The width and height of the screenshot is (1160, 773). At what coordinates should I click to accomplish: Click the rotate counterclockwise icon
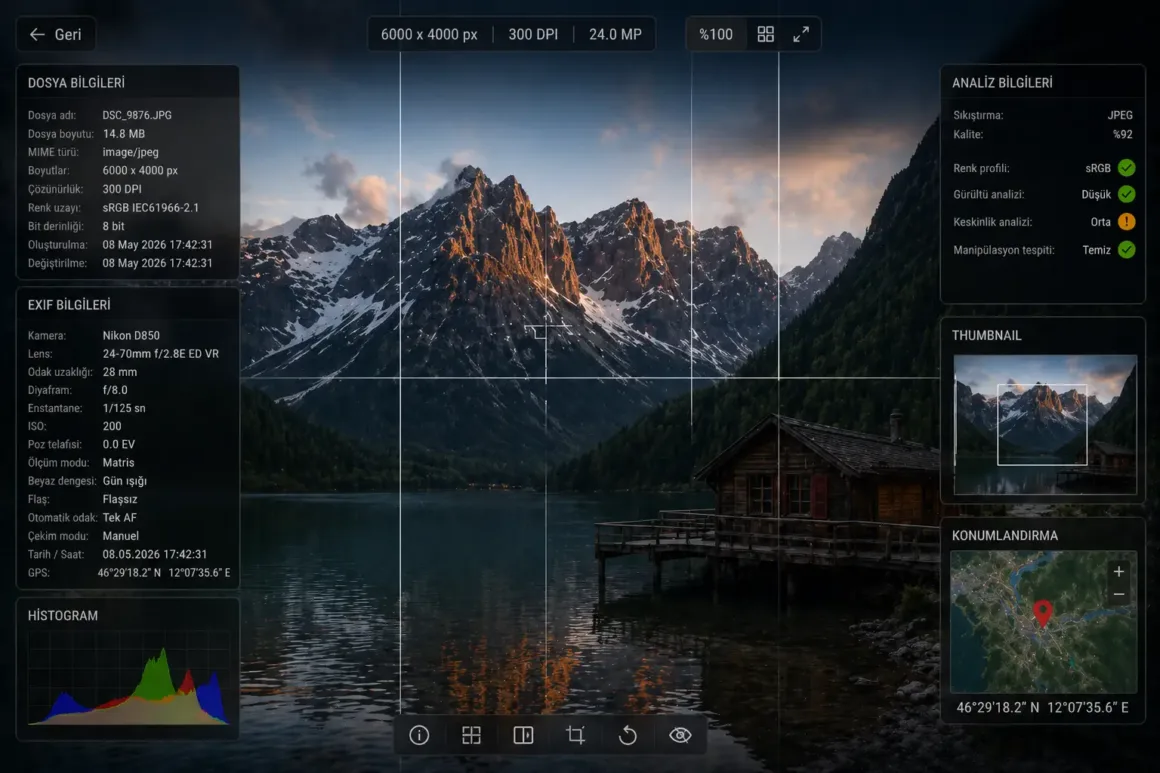pyautogui.click(x=628, y=735)
